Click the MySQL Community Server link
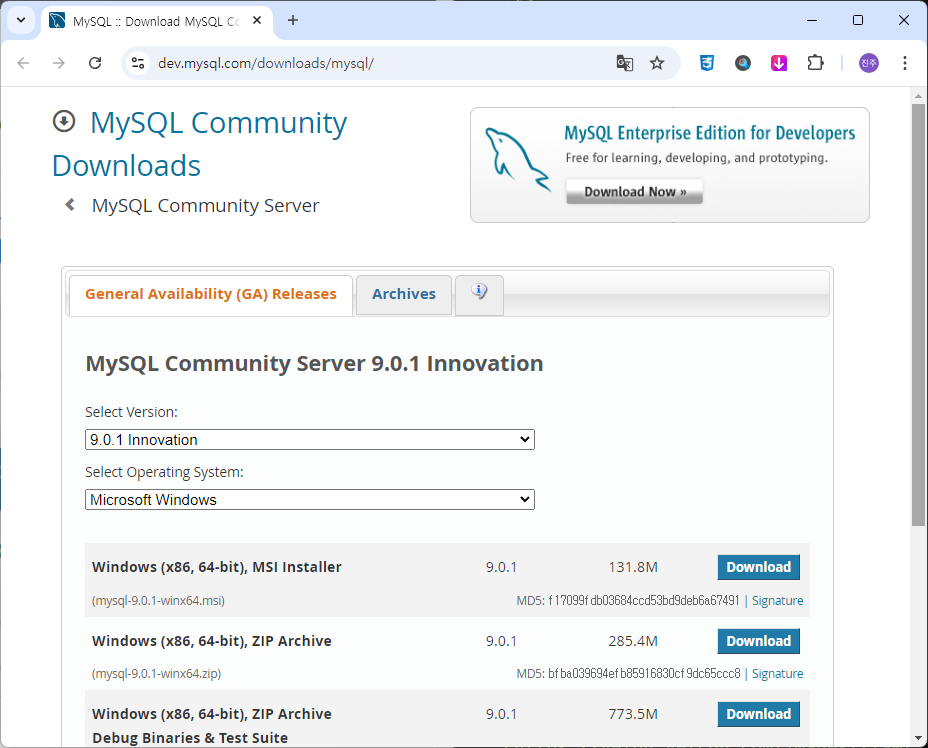The height and width of the screenshot is (748, 928). click(205, 205)
